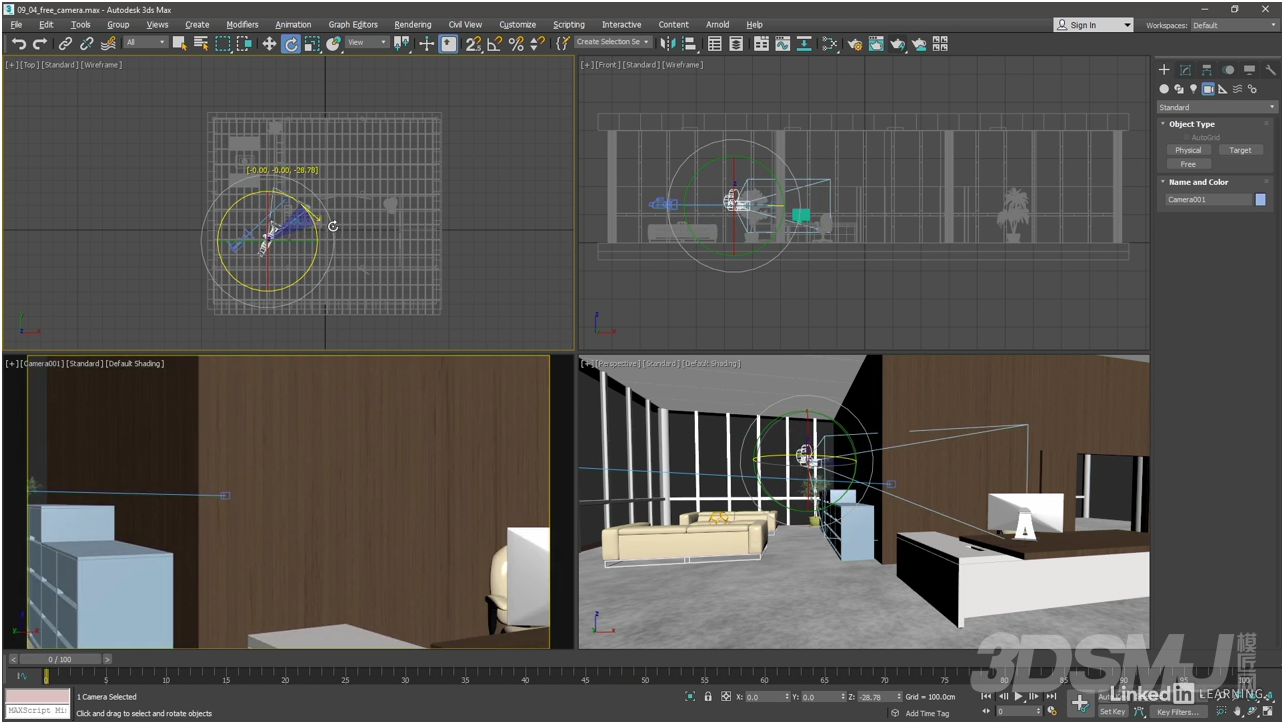
Task: Click the Target camera button
Action: tap(1240, 150)
